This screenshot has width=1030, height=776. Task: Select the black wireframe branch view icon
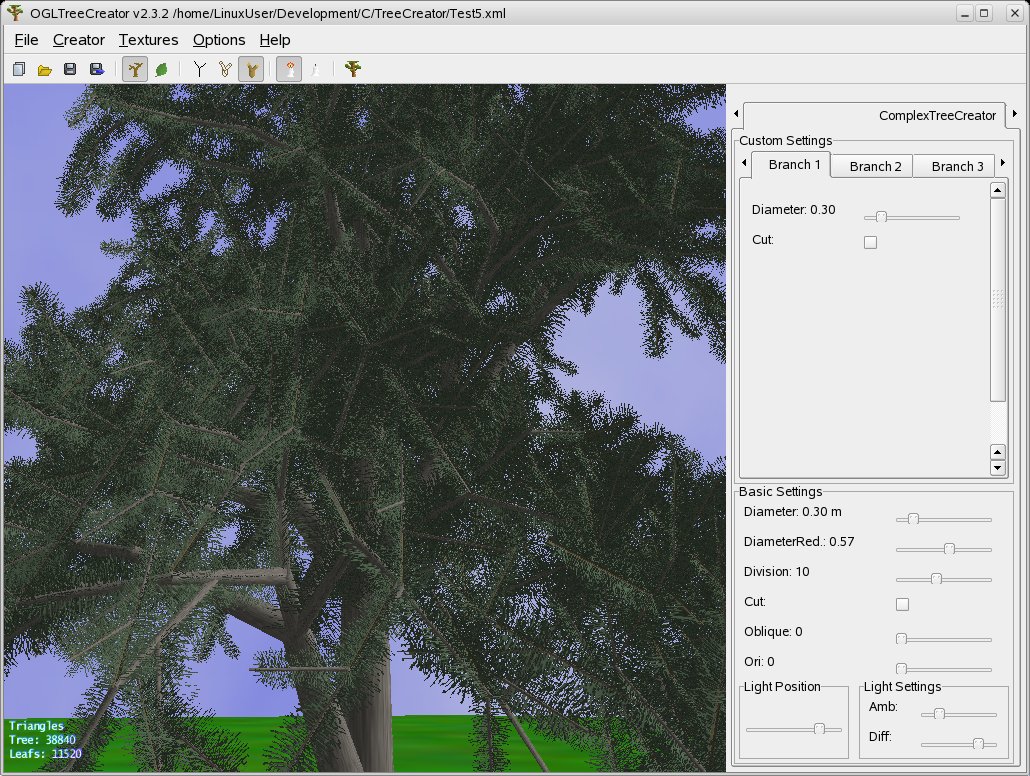pos(199,69)
